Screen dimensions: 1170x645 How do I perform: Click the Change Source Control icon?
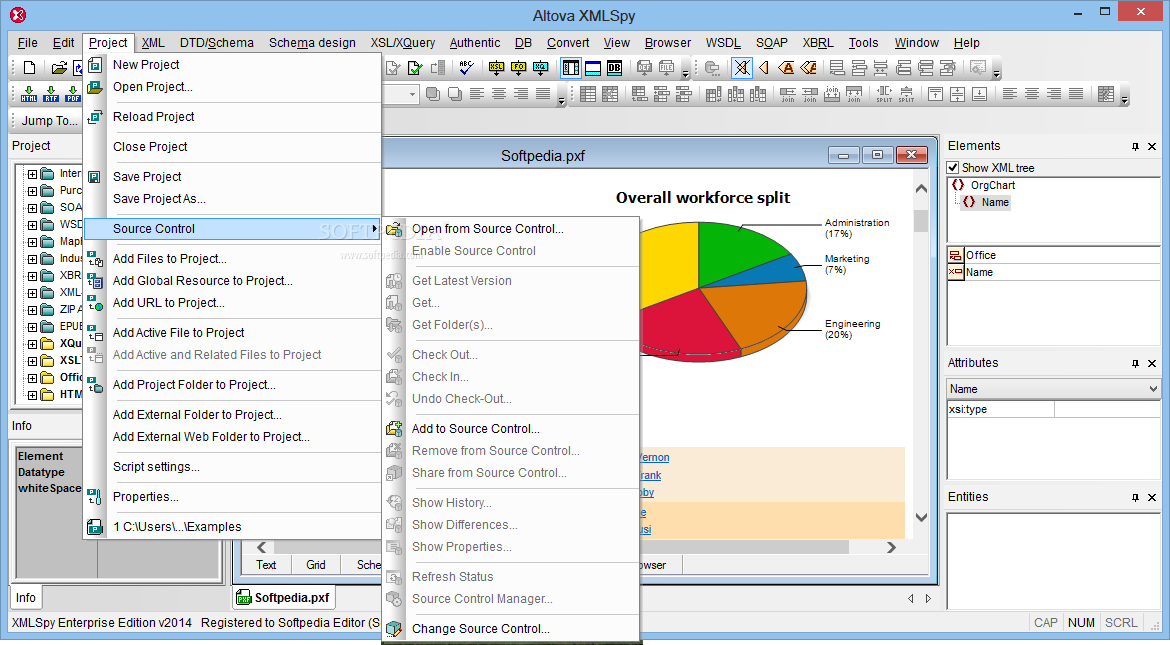tap(394, 629)
